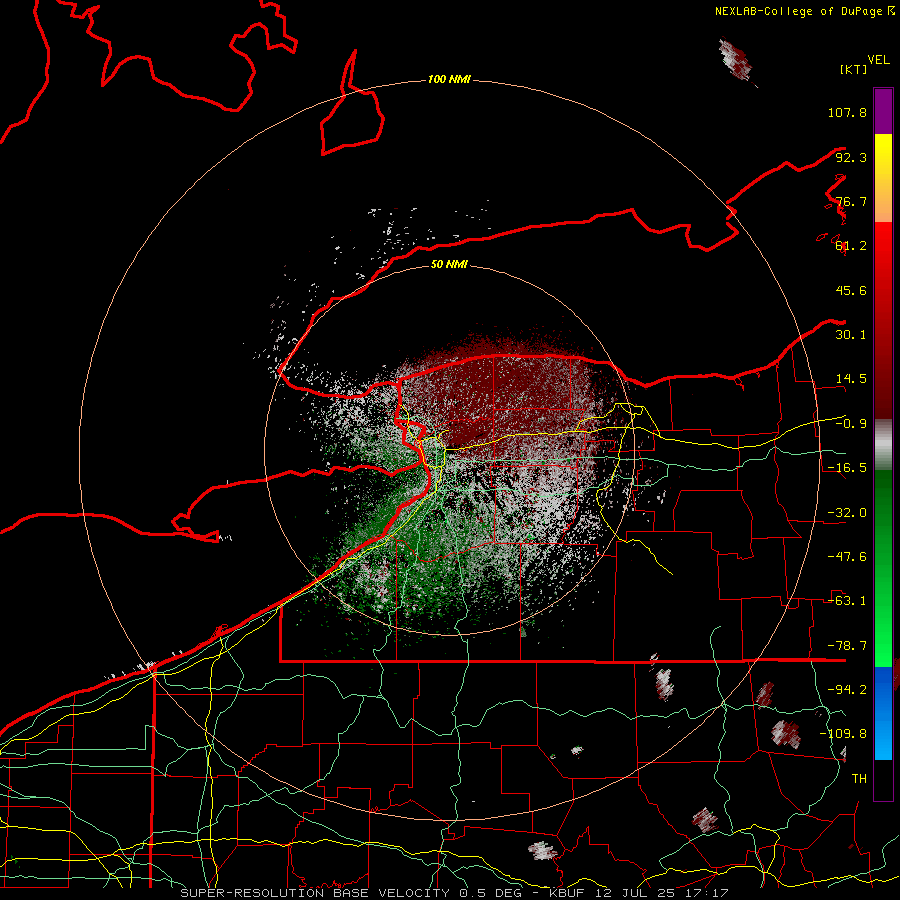Select the -78.7 scale value
Viewport: 900px width, 900px height.
point(847,646)
